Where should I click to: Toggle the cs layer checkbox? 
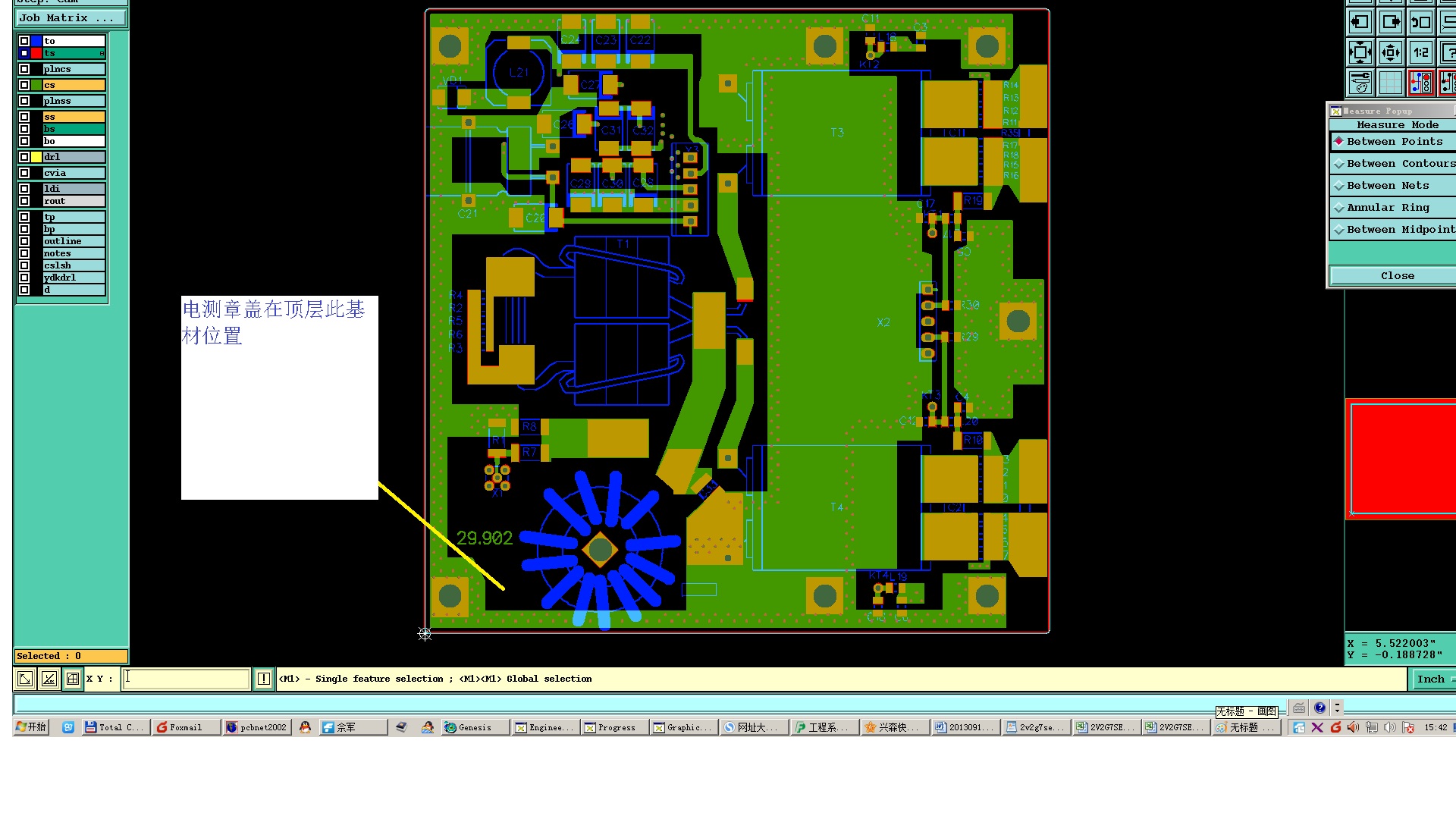pyautogui.click(x=24, y=85)
